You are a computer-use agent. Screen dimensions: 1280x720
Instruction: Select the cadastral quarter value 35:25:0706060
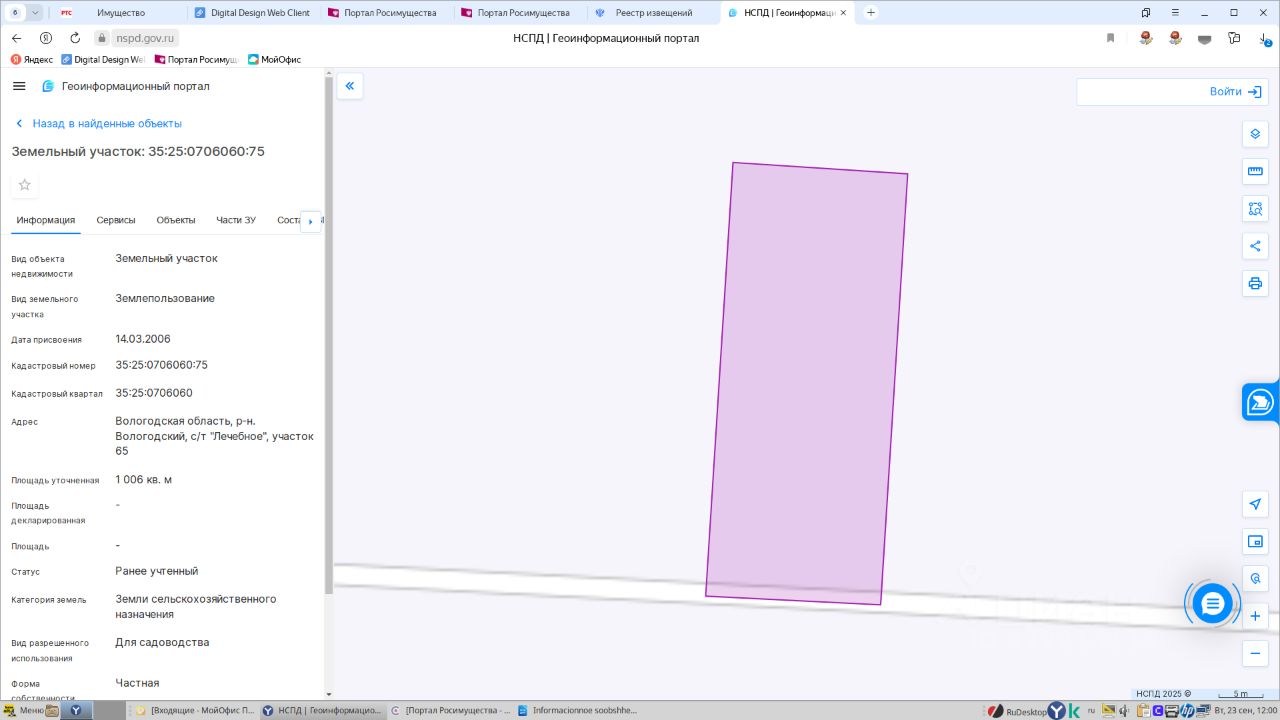coord(154,393)
